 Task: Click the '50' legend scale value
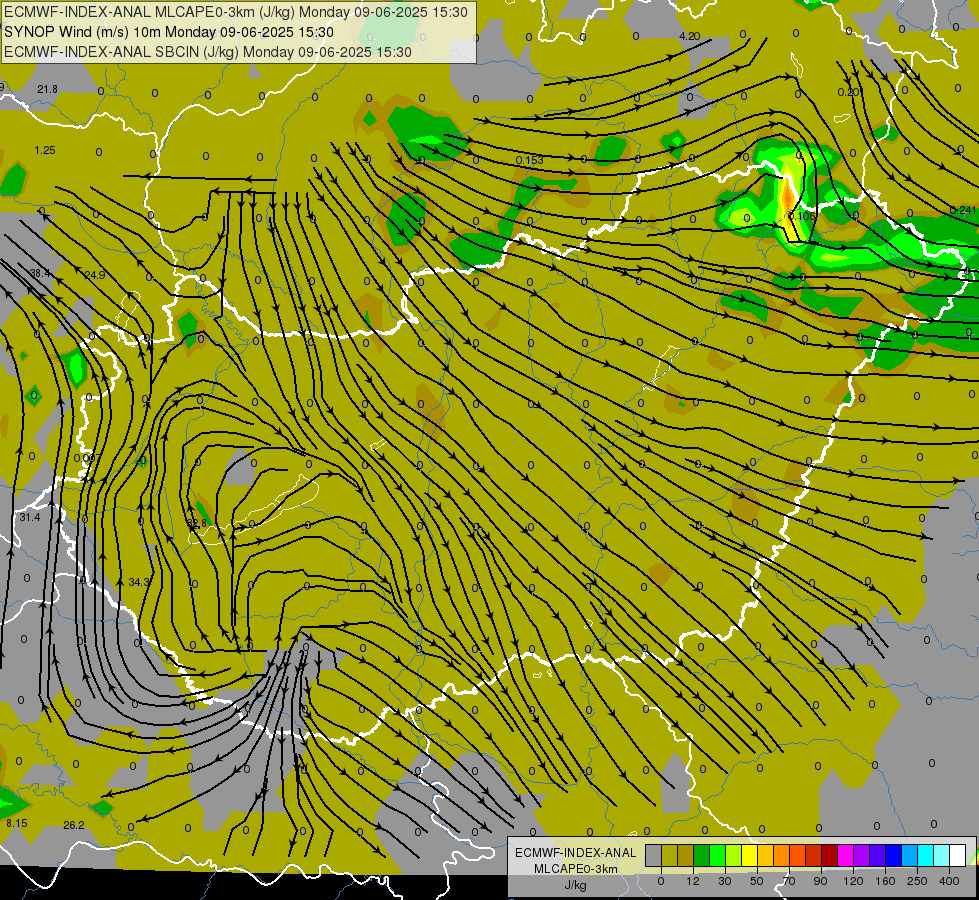(x=757, y=881)
